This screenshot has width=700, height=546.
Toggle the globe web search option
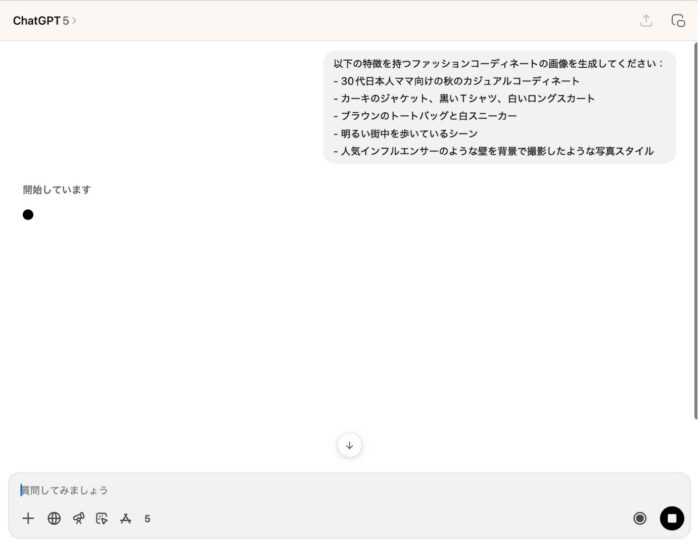coord(54,518)
